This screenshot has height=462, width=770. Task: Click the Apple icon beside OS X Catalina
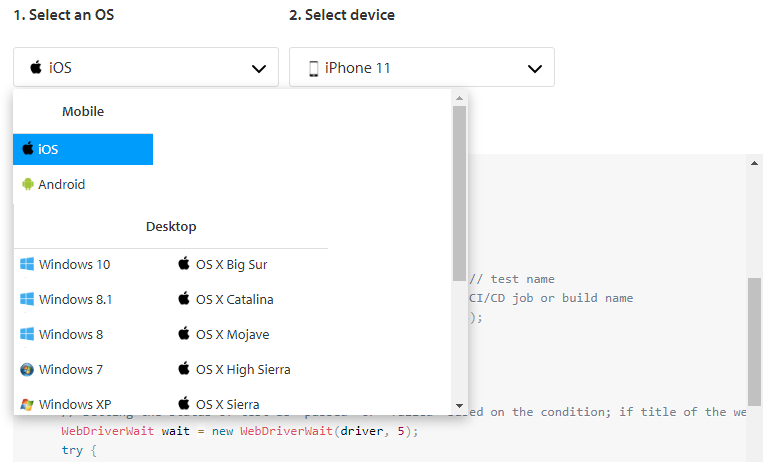(184, 298)
